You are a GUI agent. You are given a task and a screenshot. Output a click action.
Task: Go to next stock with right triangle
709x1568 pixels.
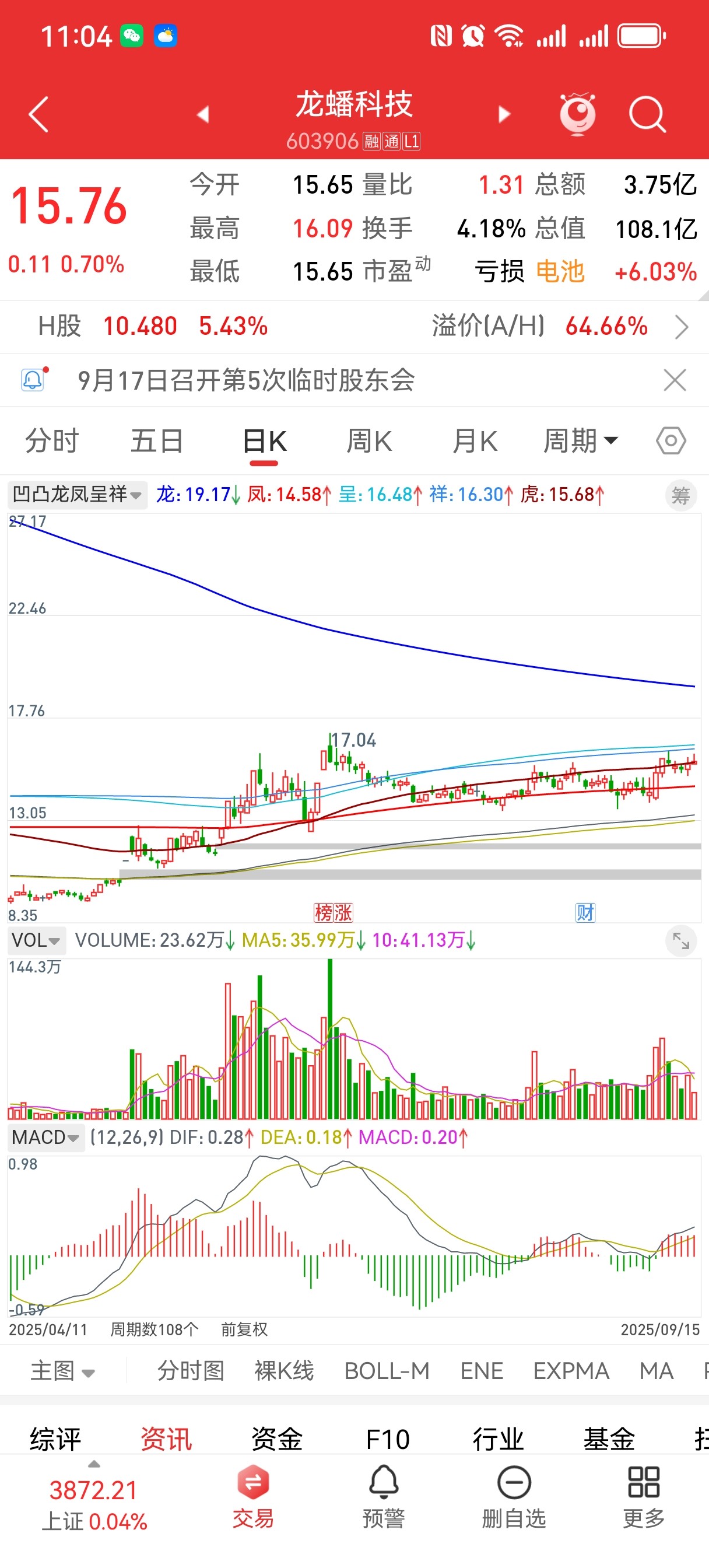[504, 114]
